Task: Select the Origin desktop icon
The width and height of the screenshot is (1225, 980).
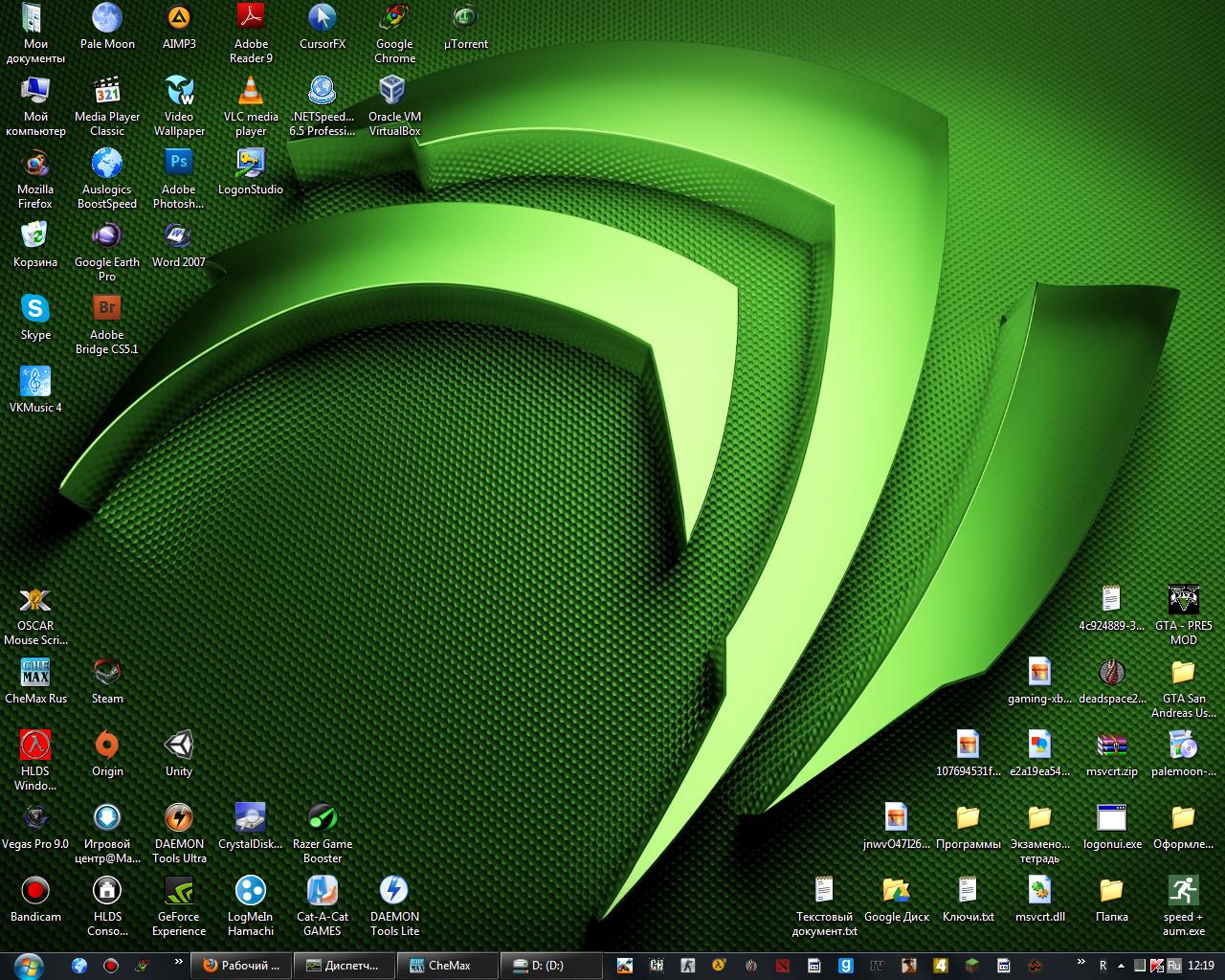Action: click(107, 754)
